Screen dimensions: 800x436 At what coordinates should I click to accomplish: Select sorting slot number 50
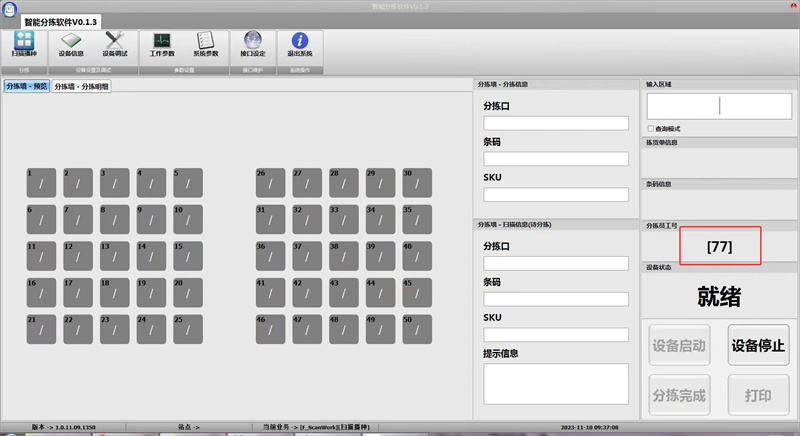pyautogui.click(x=417, y=329)
